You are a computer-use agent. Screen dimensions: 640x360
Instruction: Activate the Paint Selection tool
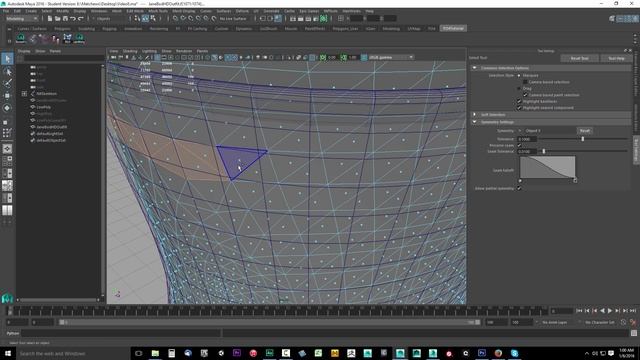7,84
